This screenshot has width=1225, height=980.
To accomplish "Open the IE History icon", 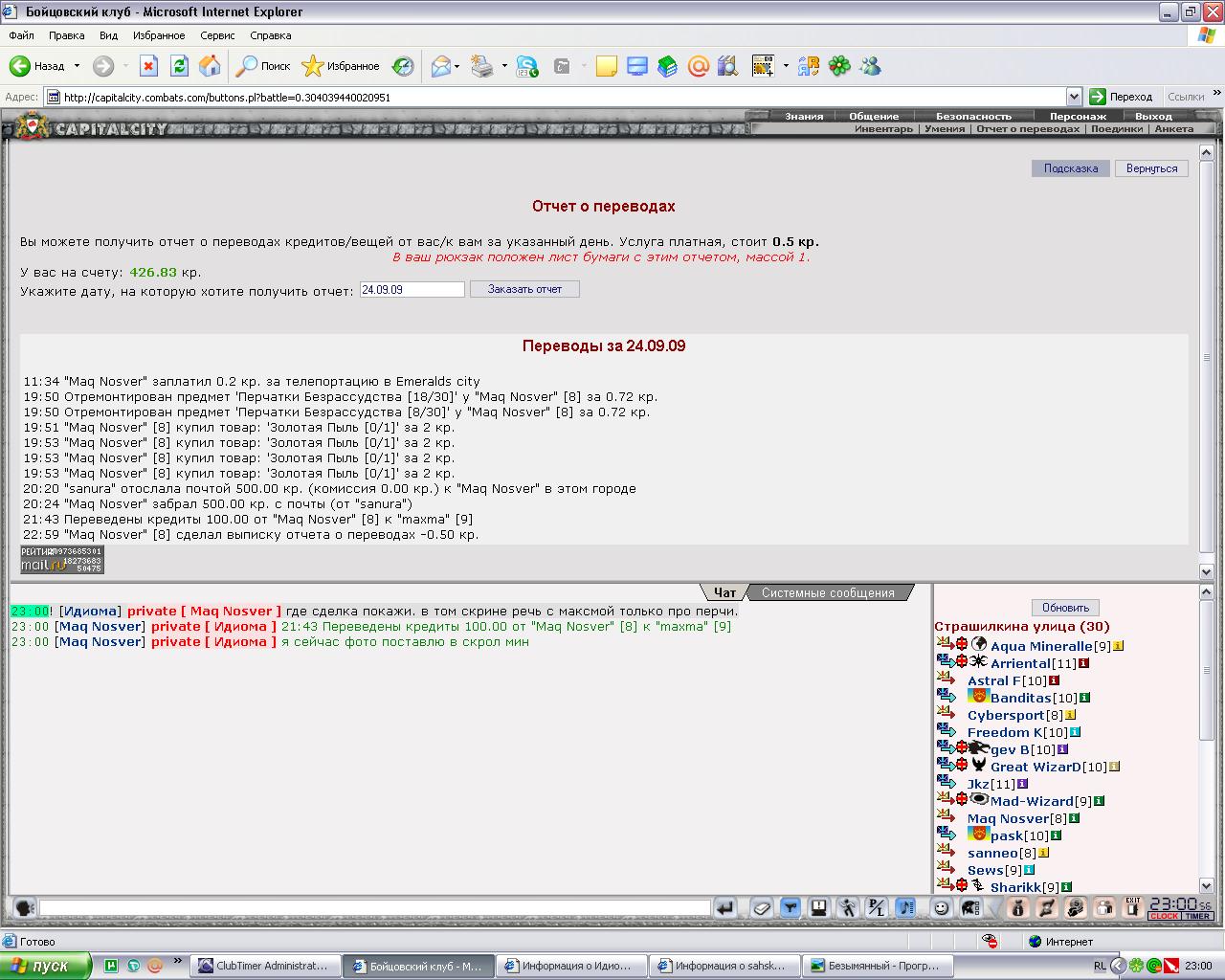I will [x=403, y=66].
